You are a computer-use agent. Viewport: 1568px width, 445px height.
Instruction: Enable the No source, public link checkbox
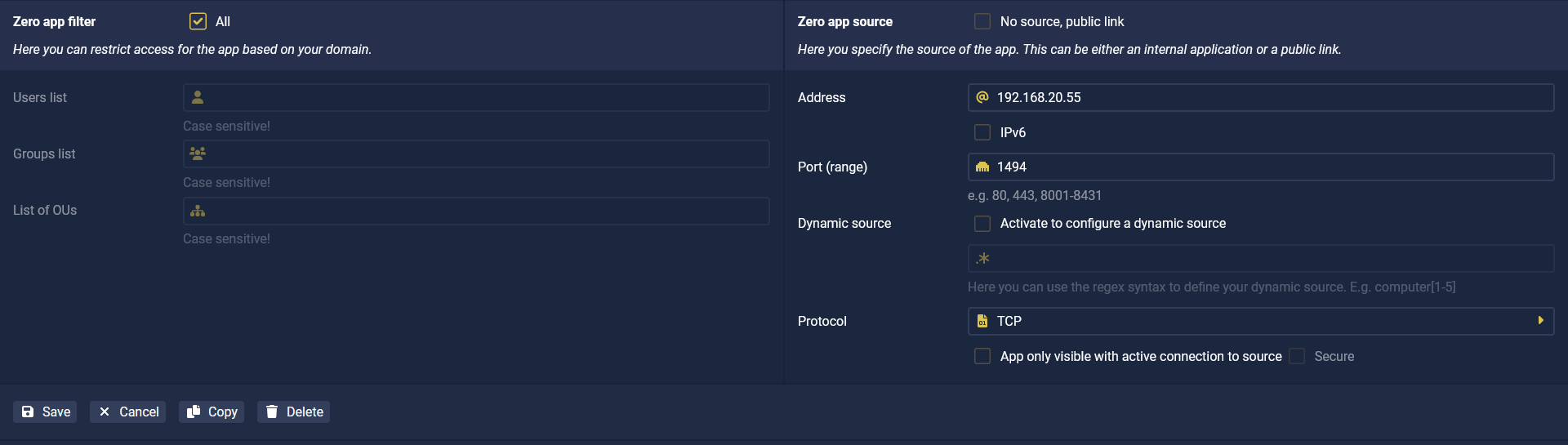(x=982, y=21)
